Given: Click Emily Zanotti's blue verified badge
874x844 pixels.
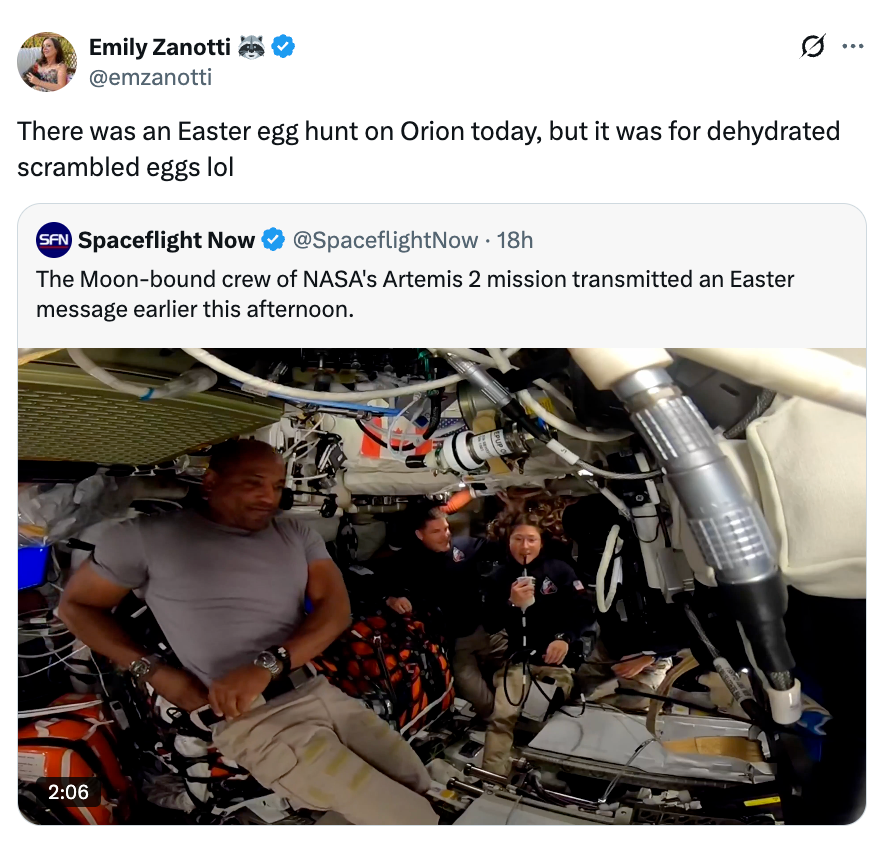Looking at the screenshot, I should tap(284, 47).
